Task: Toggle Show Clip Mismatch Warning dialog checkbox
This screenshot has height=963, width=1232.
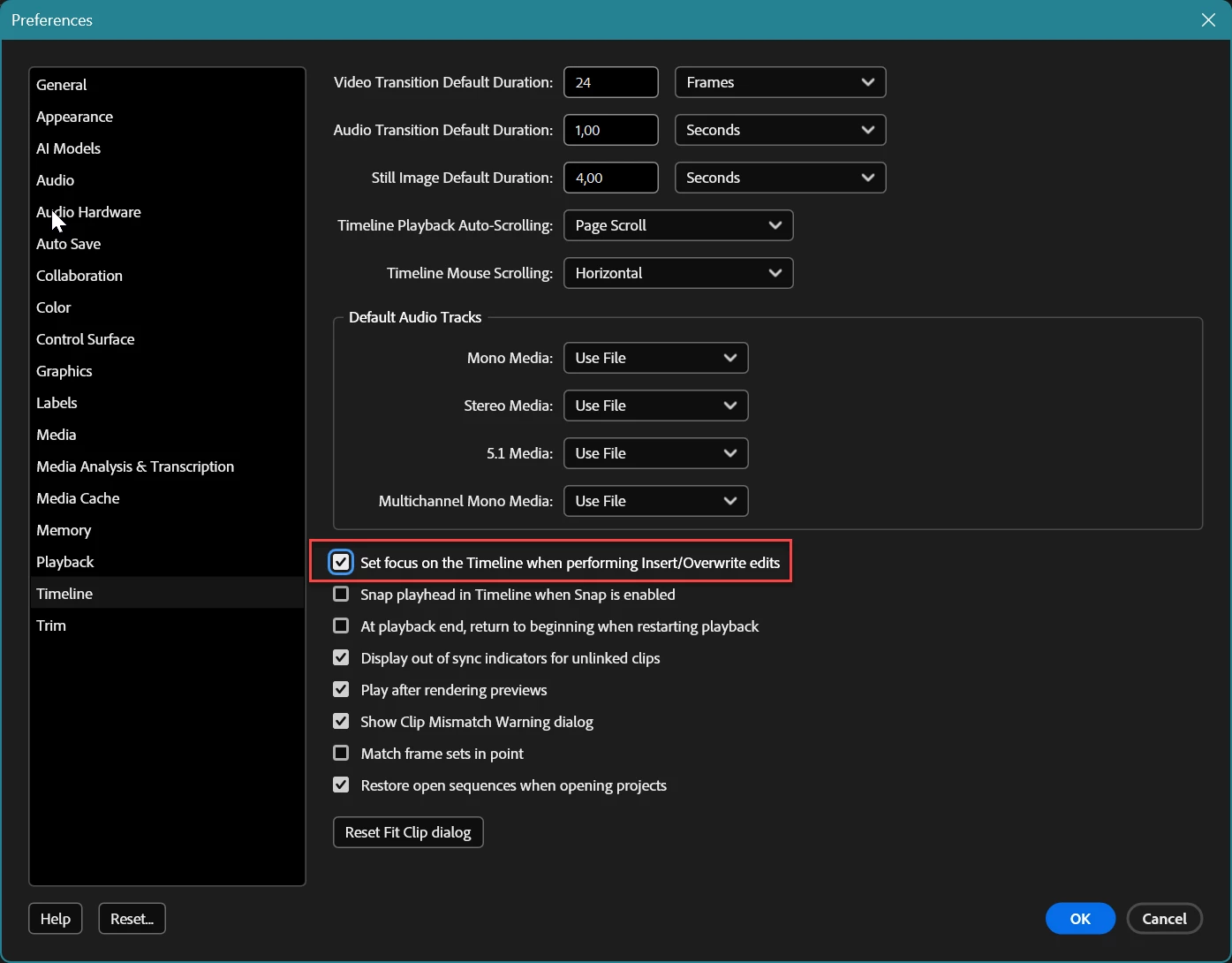Action: tap(341, 722)
